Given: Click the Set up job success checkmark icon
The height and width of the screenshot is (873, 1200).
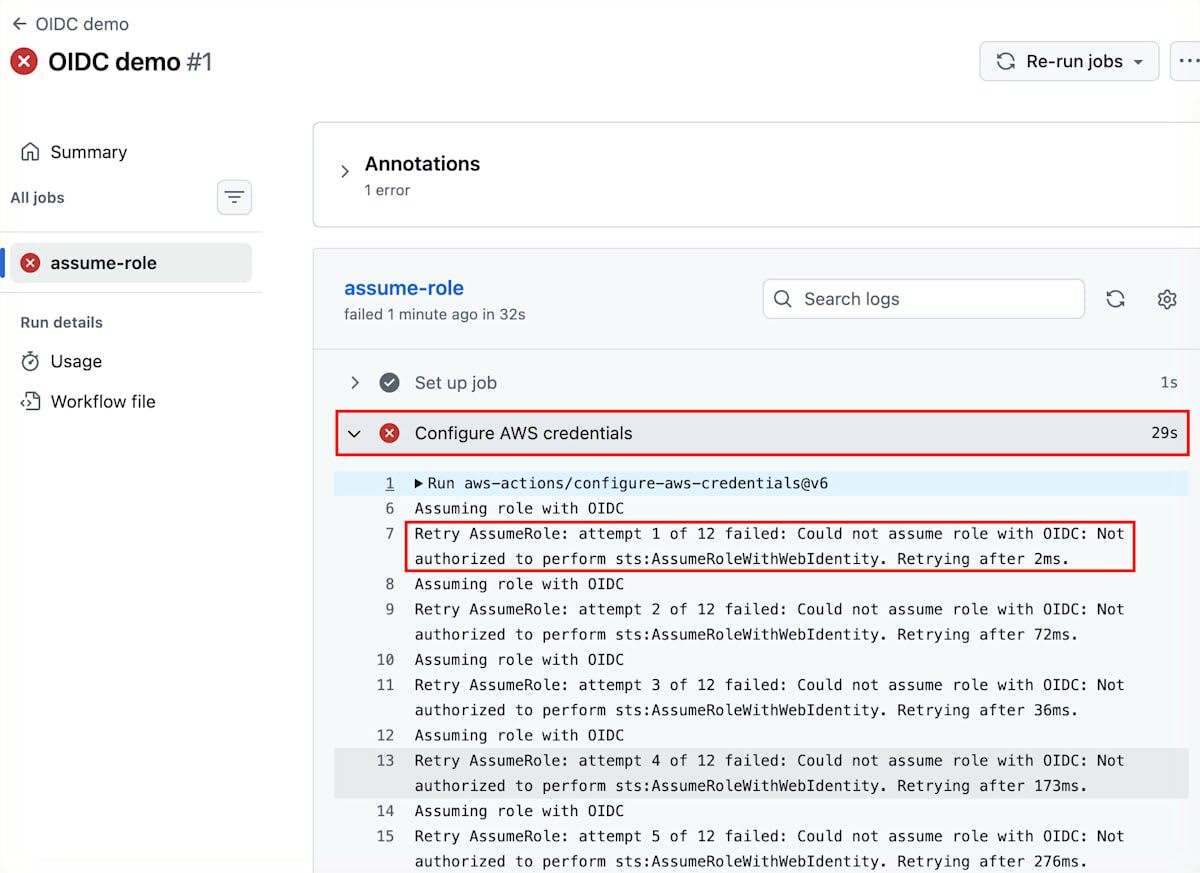Looking at the screenshot, I should 390,383.
